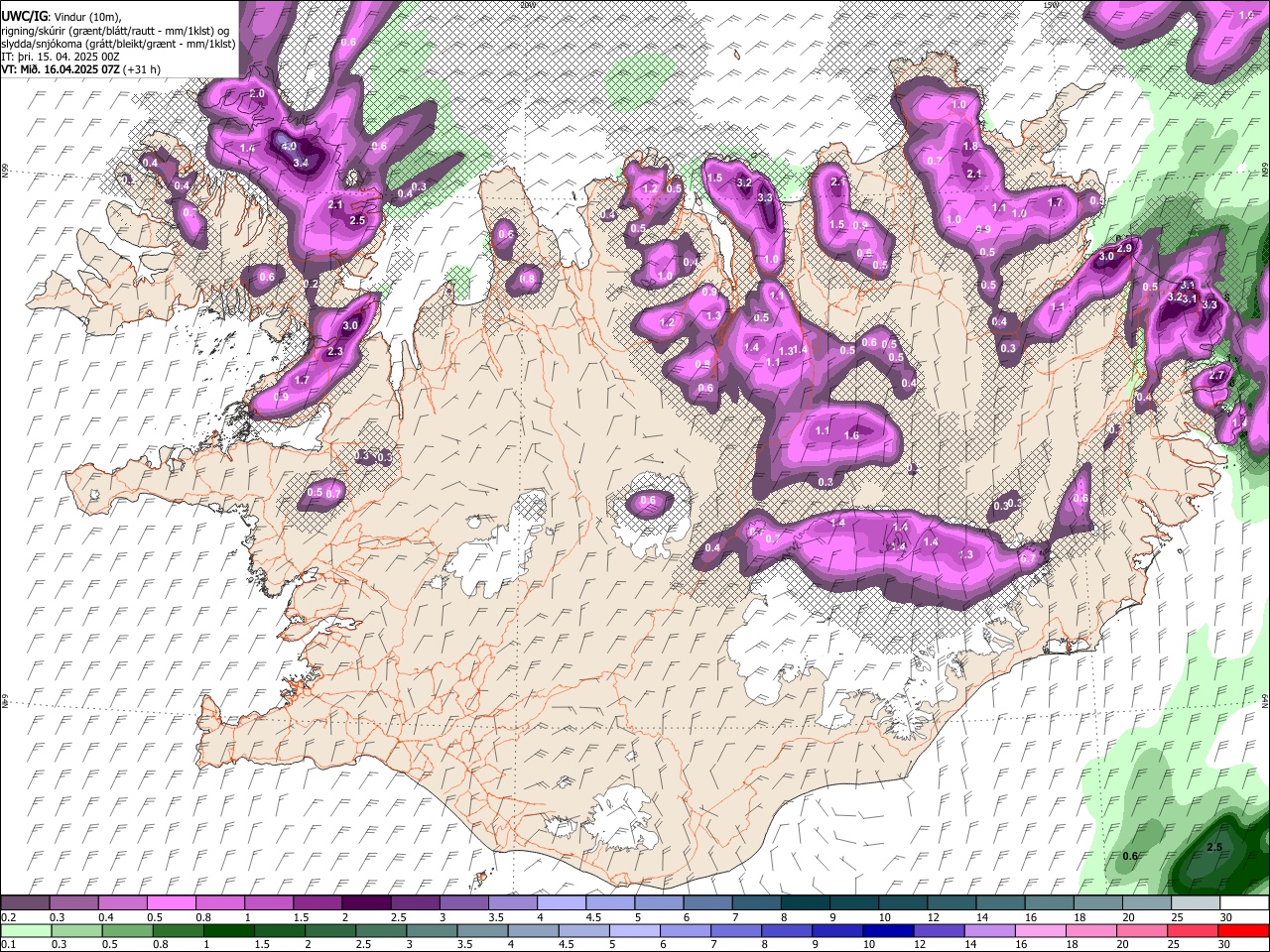Screen dimensions: 1270x952
Task: Click the 15W longitude label on the top edge
Action: point(1052,4)
